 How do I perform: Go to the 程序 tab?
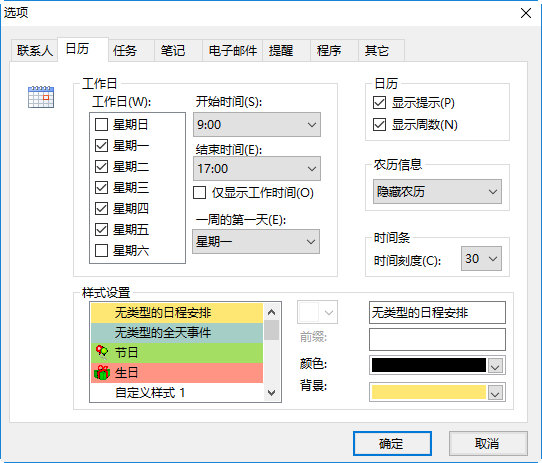click(334, 50)
